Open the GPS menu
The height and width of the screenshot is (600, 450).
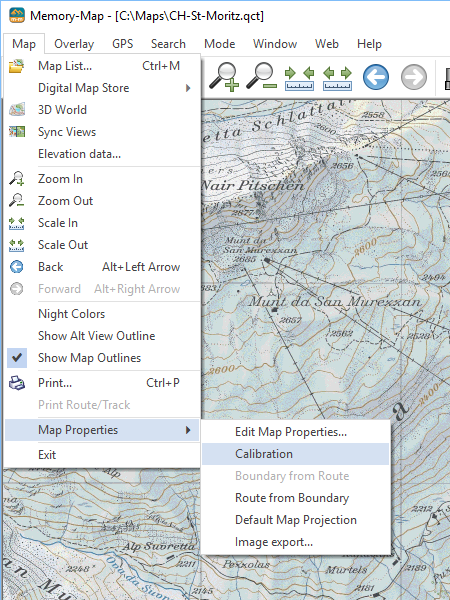122,44
